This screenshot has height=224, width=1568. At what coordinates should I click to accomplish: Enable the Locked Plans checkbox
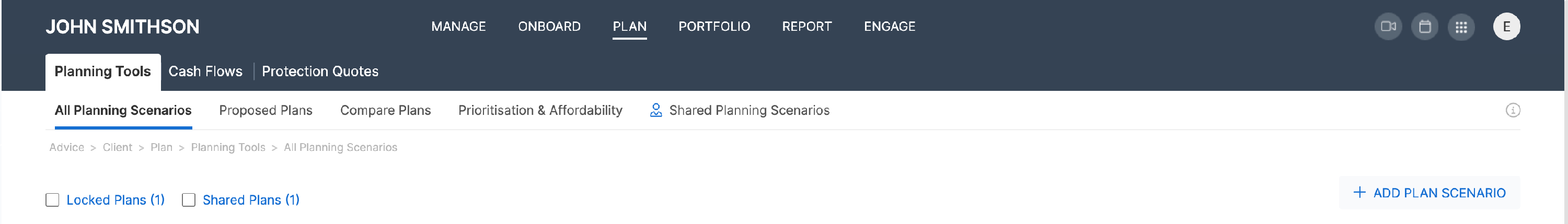[52, 199]
